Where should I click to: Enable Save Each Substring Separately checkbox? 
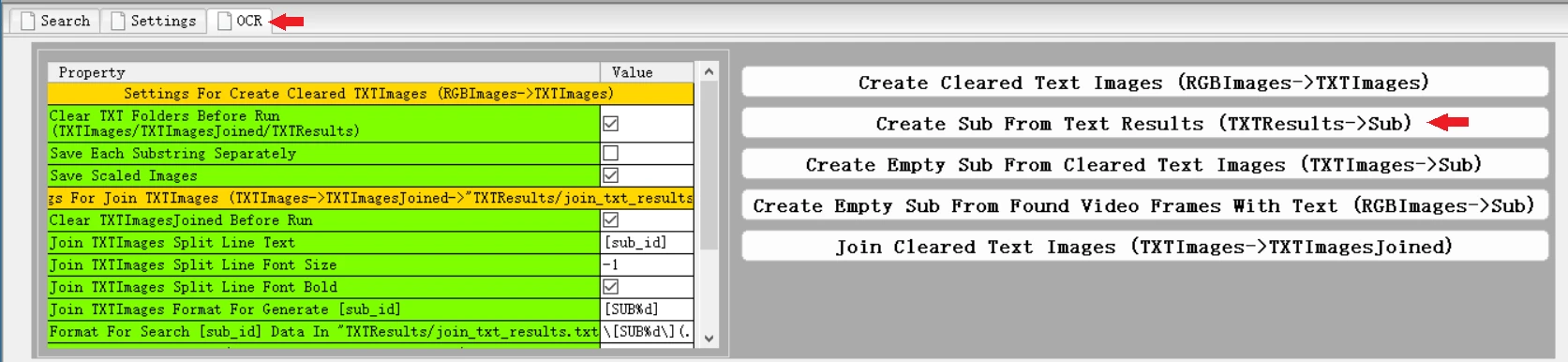pos(611,153)
